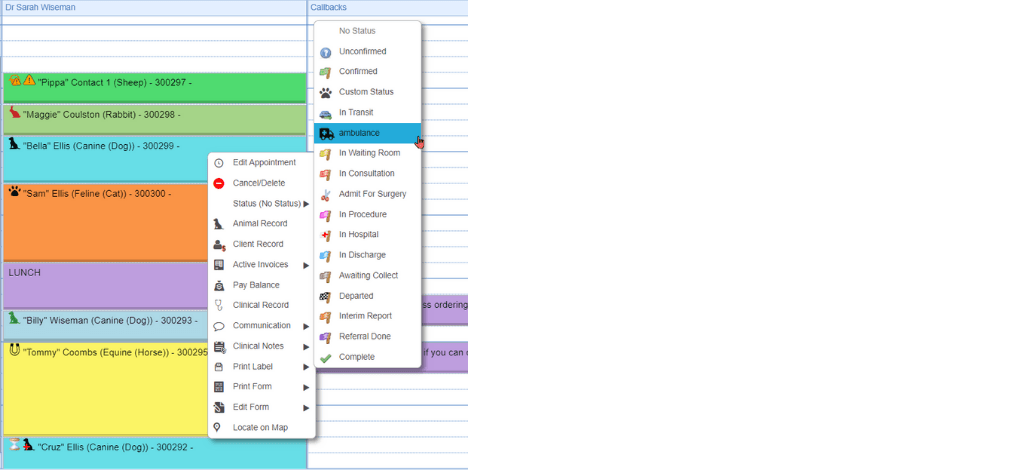The height and width of the screenshot is (470, 1030).
Task: Open the Print Label submenu arrow
Action: click(x=306, y=367)
